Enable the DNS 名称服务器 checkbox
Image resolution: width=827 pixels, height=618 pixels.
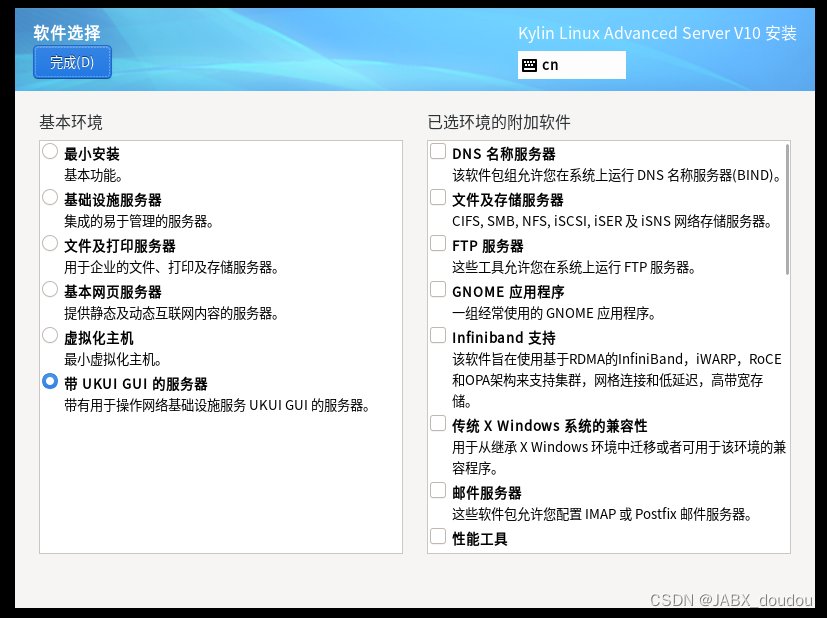pos(438,151)
